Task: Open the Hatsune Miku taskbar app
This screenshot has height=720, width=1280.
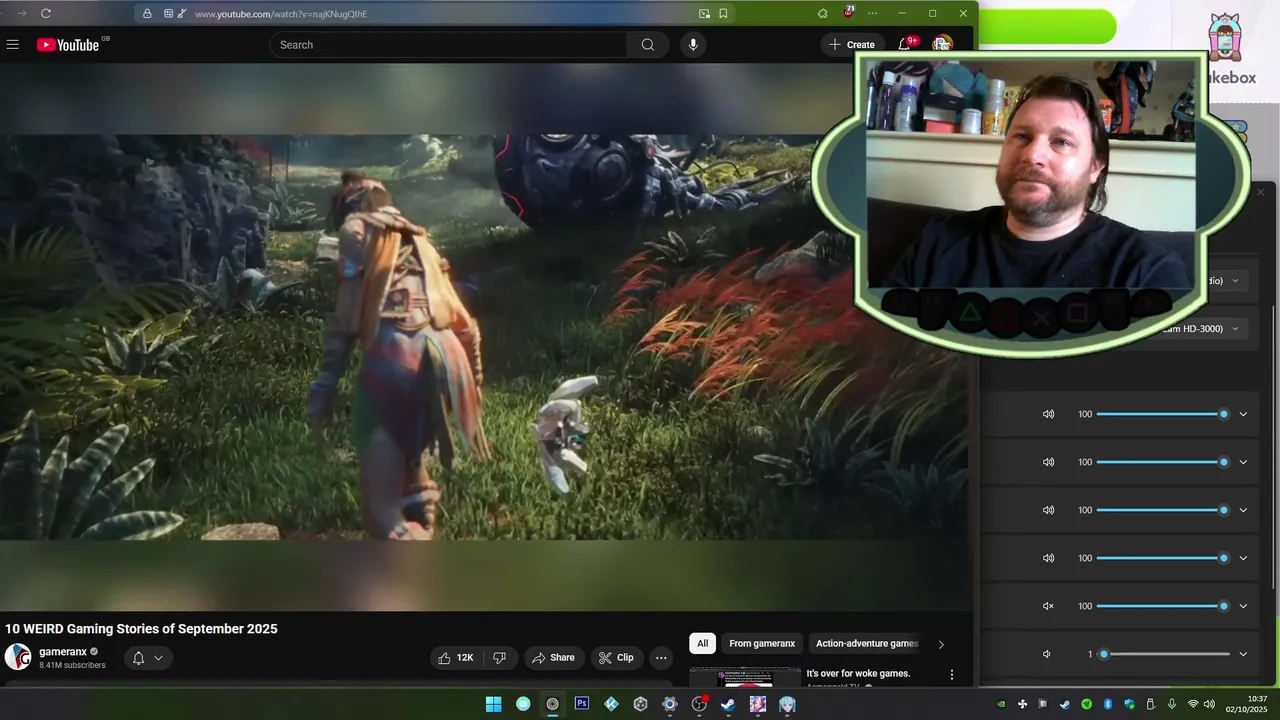Action: 787,704
